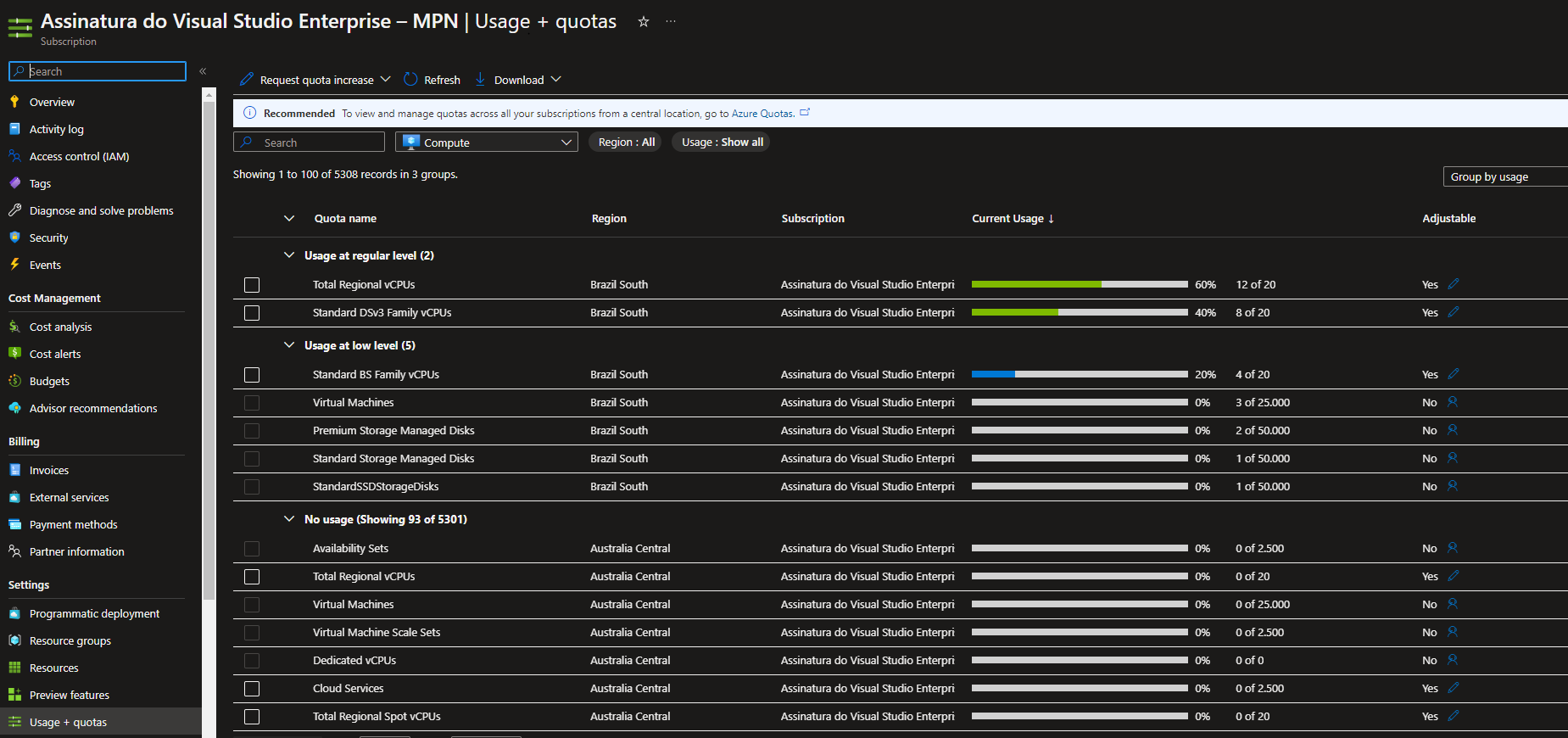Viewport: 1568px width, 738px height.
Task: Collapse the Usage at regular level group
Action: click(x=289, y=255)
